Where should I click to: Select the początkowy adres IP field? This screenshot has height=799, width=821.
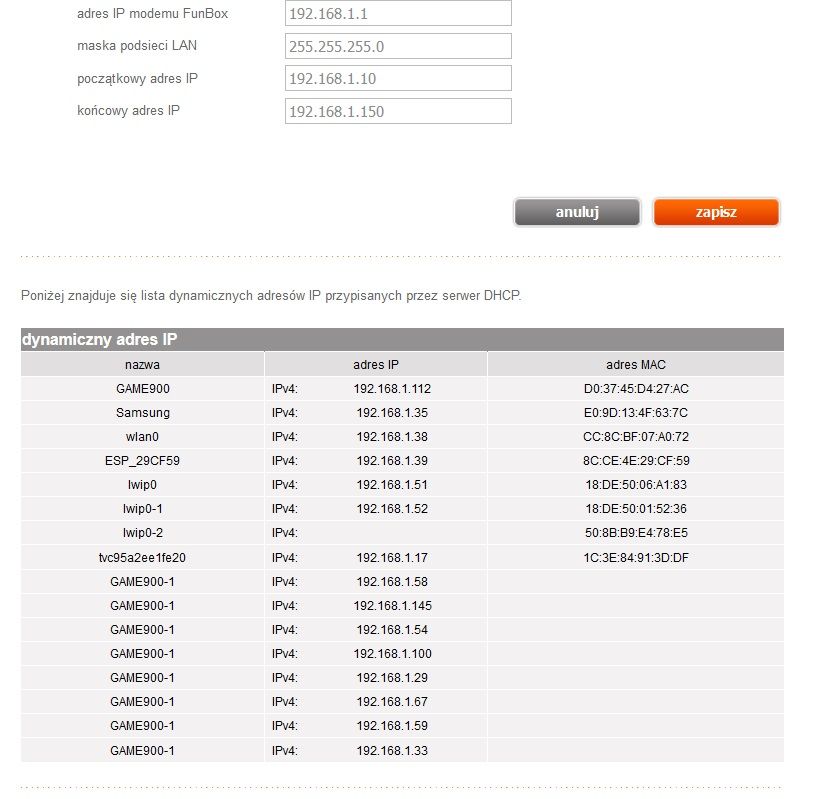click(x=398, y=79)
